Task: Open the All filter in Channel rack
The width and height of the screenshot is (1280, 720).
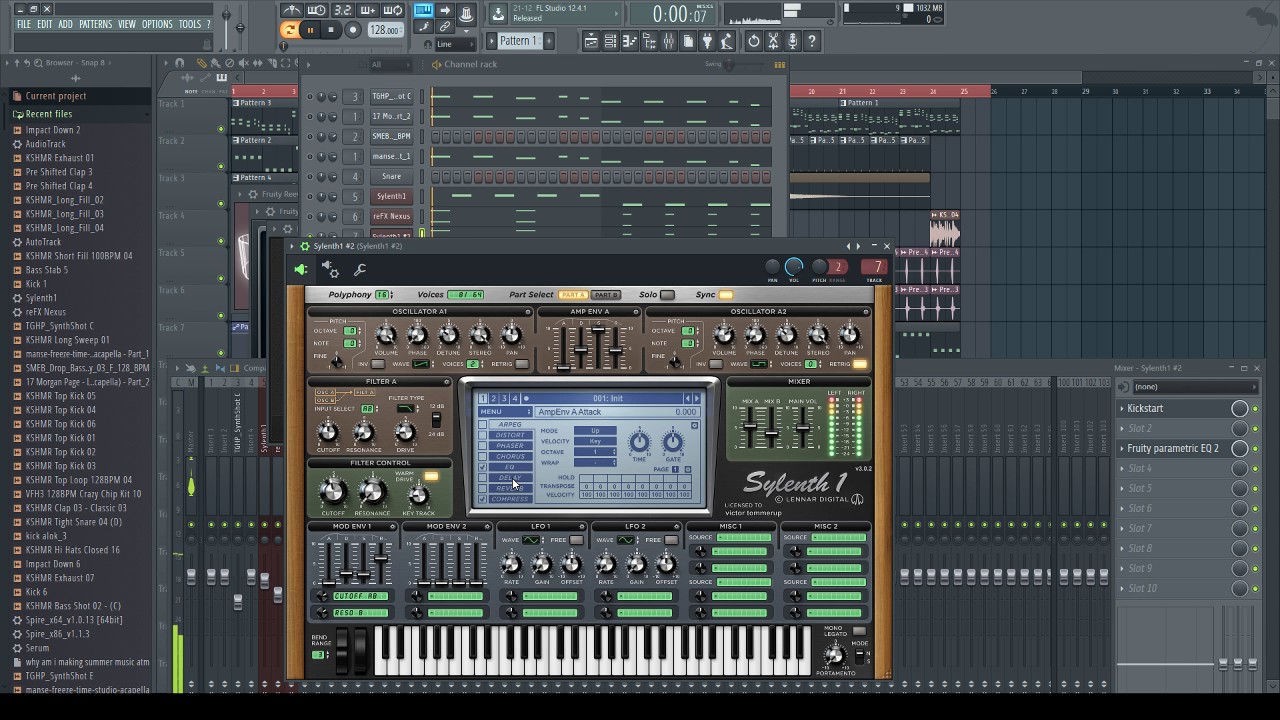Action: point(390,64)
